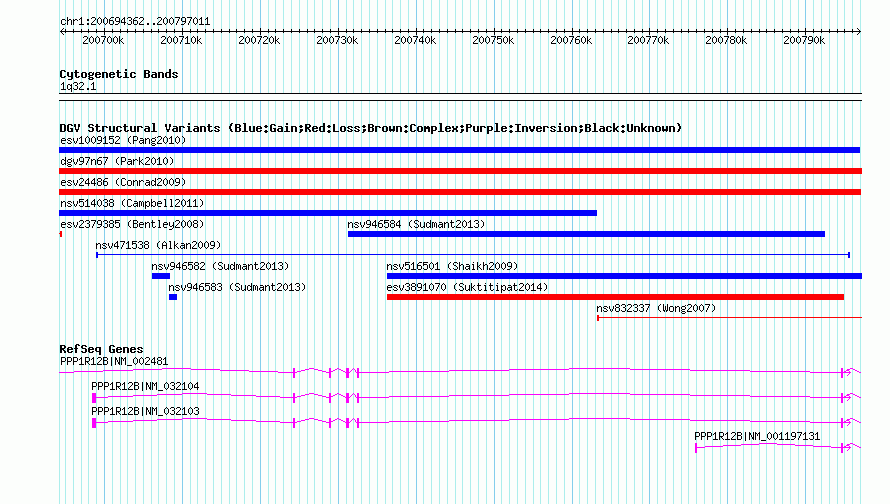Click the DGV Structural Variants track title

(x=371, y=128)
